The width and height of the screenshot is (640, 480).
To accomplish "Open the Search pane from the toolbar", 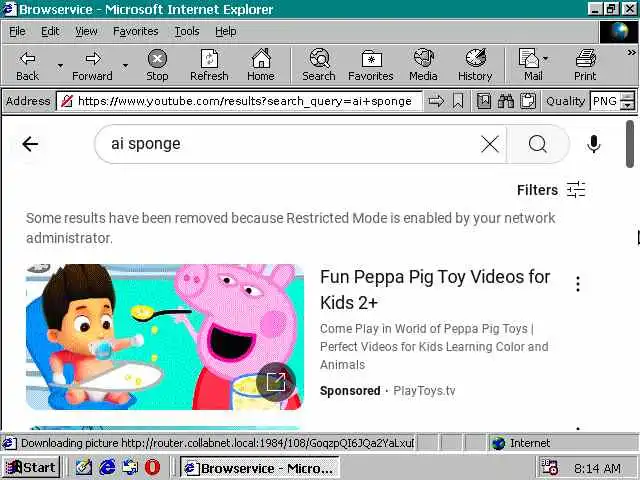I will [x=319, y=65].
